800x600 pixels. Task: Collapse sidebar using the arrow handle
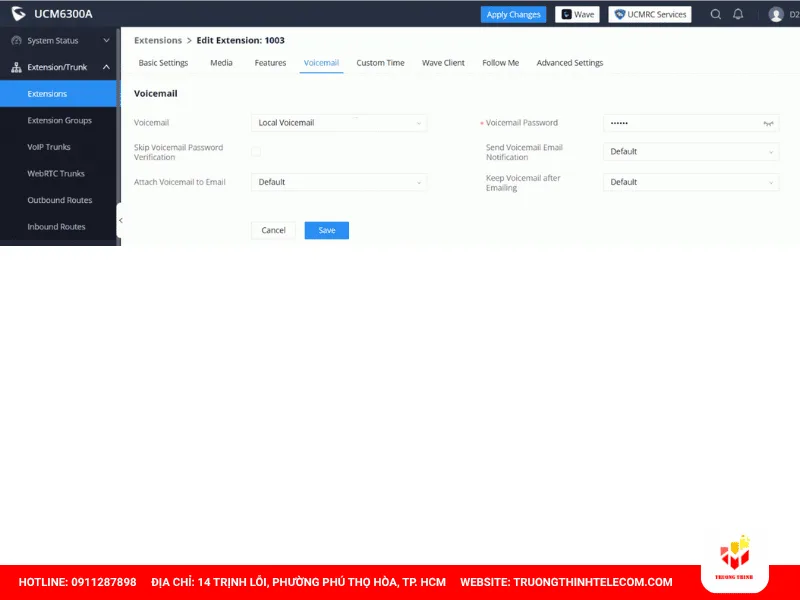(120, 220)
